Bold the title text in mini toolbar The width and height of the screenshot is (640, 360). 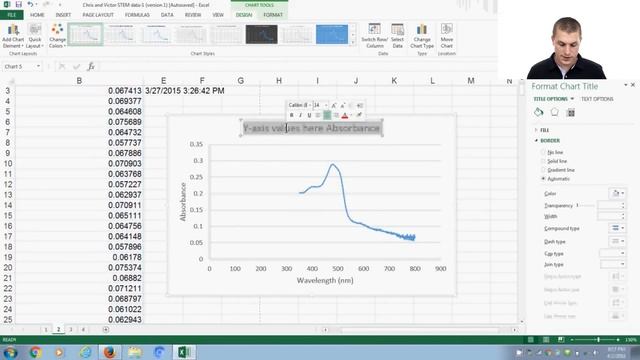tap(291, 116)
